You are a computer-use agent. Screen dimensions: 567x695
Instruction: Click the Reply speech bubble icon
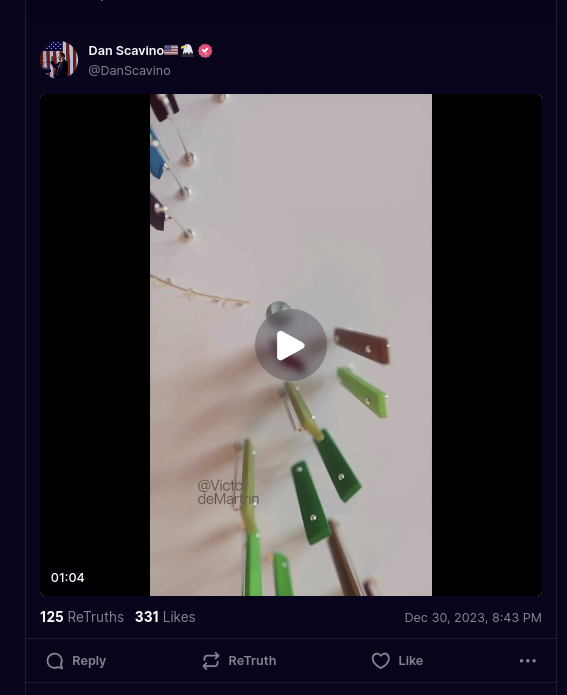tap(55, 661)
